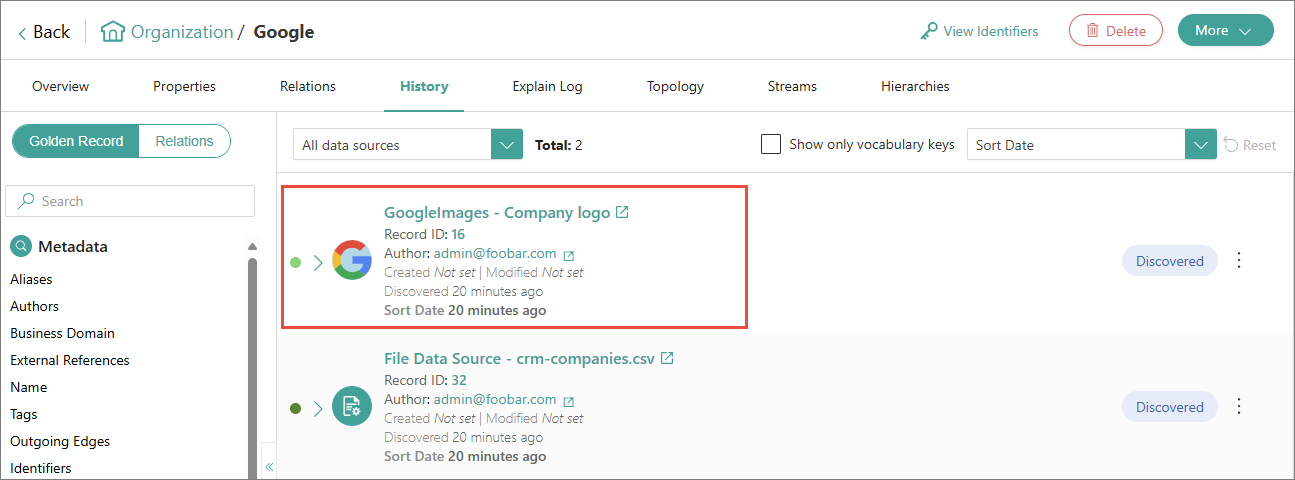Select Tags in Metadata list
1295x480 pixels.
click(24, 414)
